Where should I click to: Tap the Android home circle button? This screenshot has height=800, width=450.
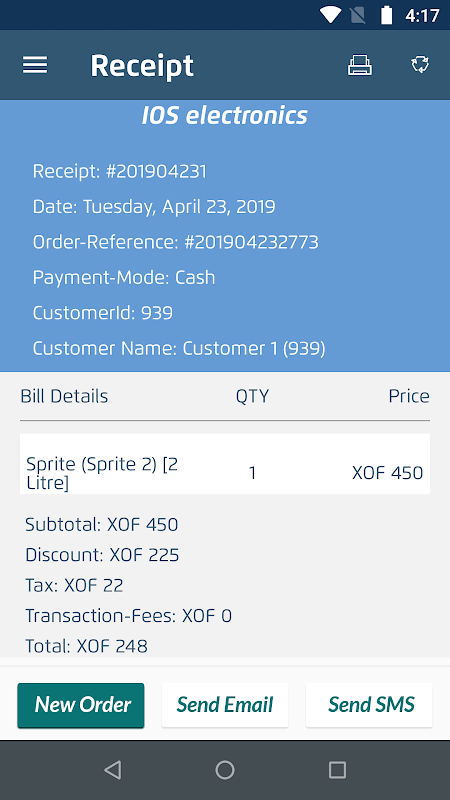(x=225, y=769)
